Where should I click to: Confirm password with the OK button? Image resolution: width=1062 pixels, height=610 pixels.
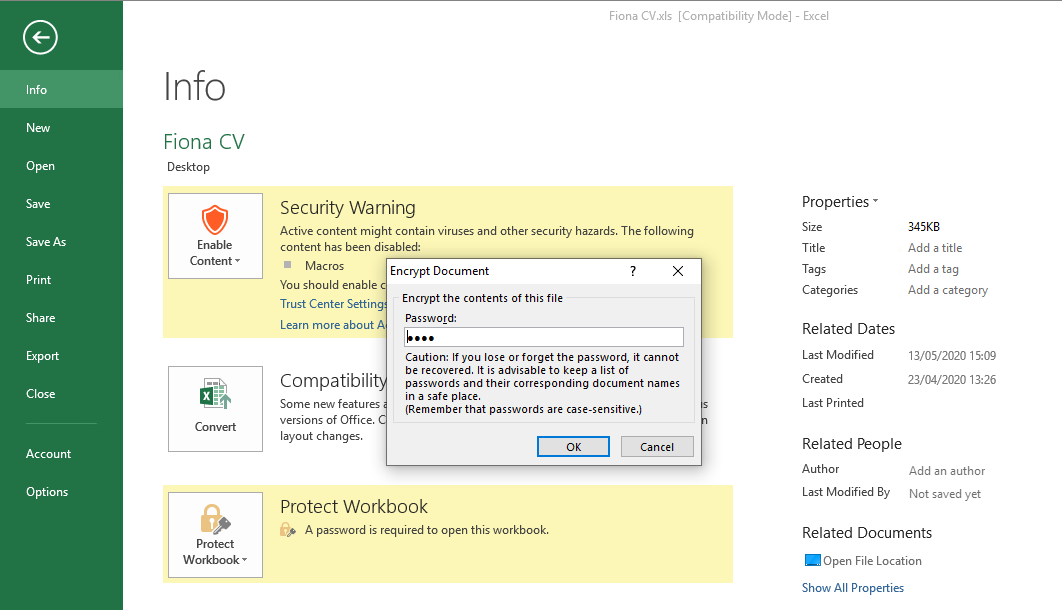tap(573, 447)
